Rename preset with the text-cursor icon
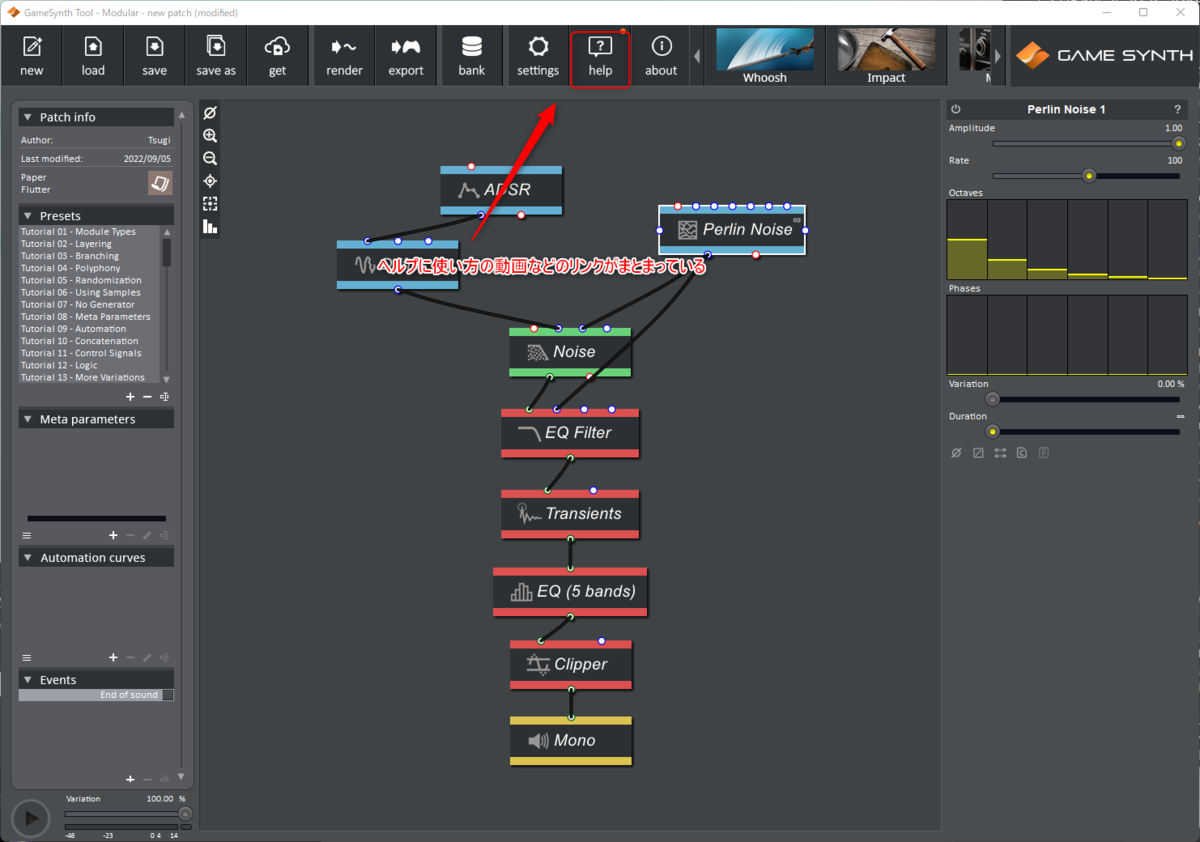The width and height of the screenshot is (1200, 842). (164, 397)
